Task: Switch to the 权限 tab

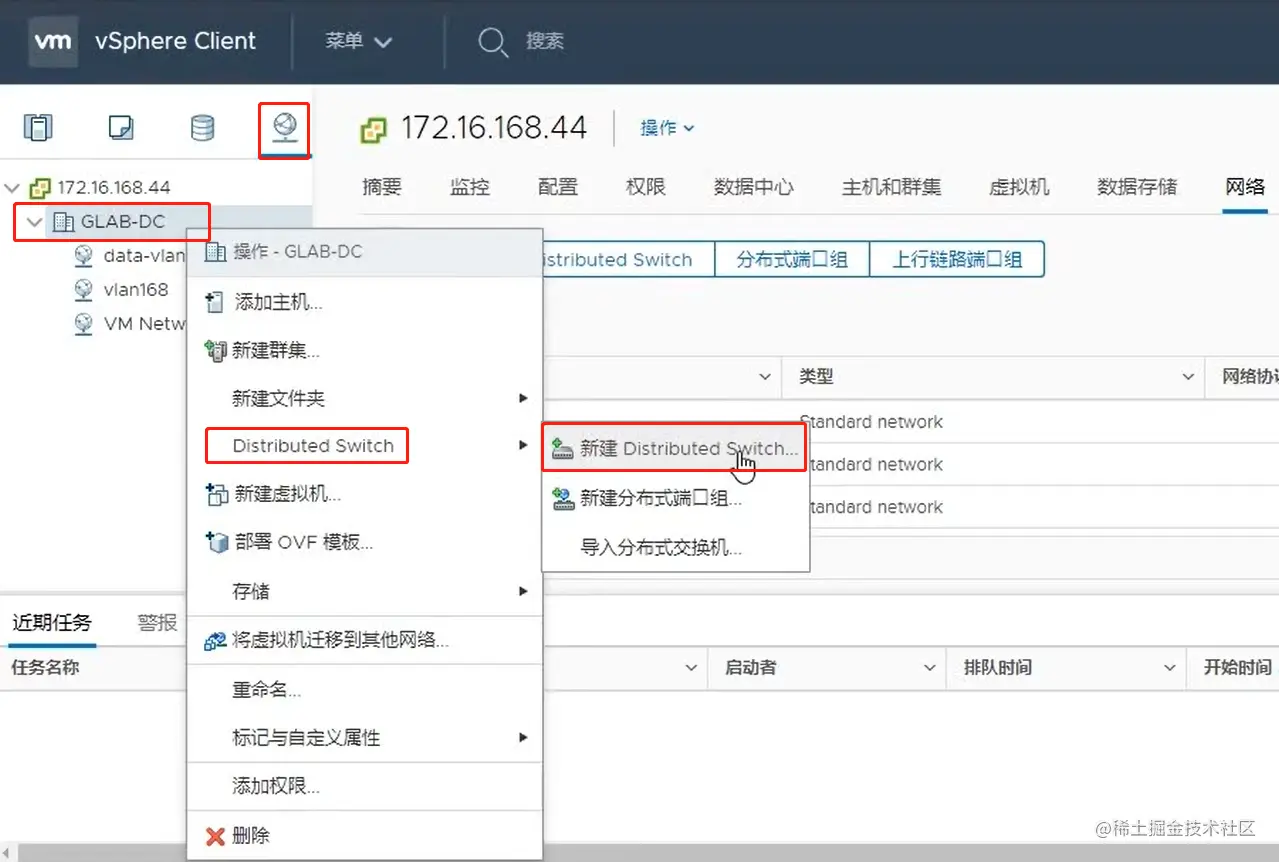Action: pyautogui.click(x=645, y=187)
